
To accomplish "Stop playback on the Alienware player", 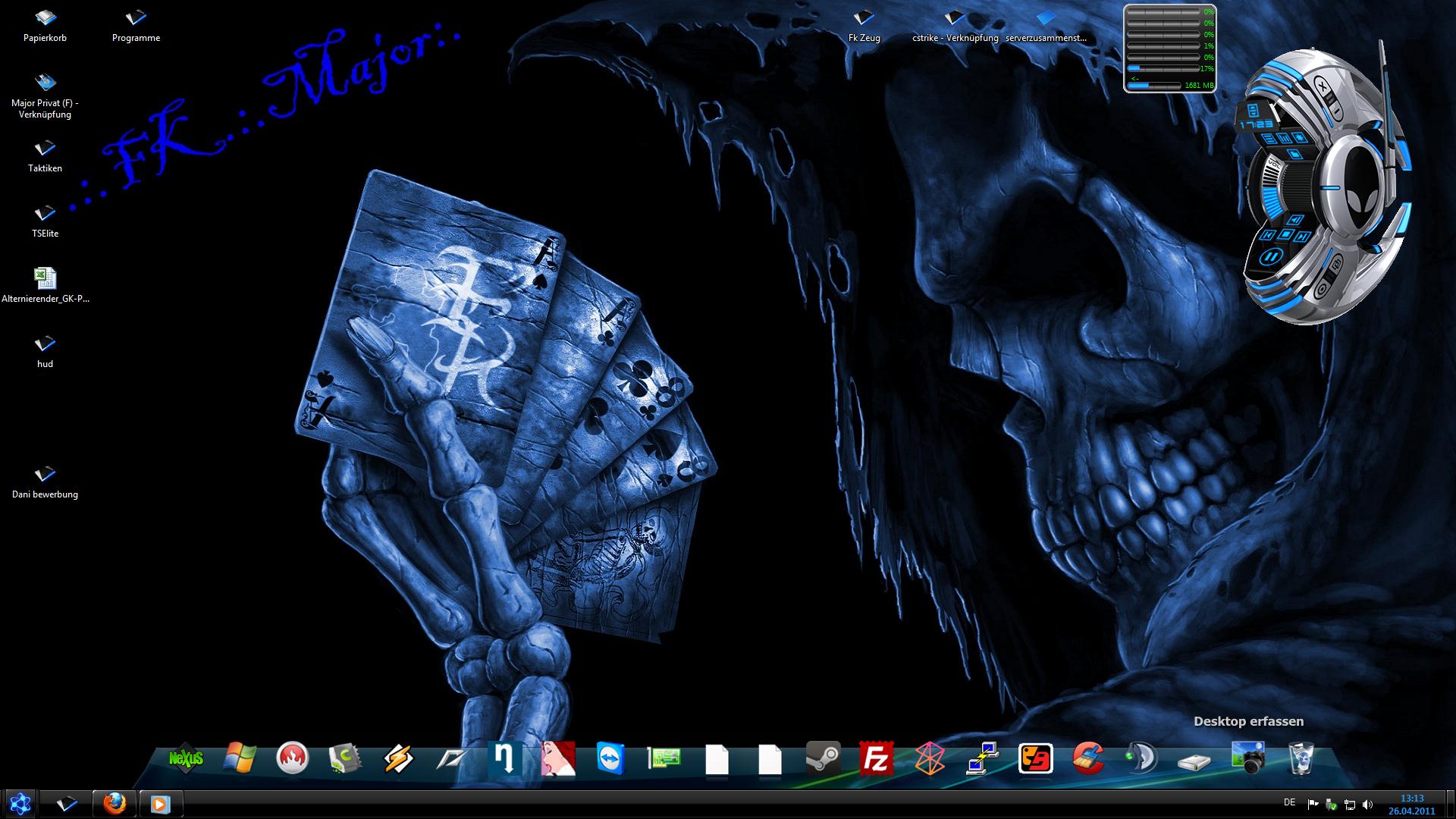I will [1286, 234].
